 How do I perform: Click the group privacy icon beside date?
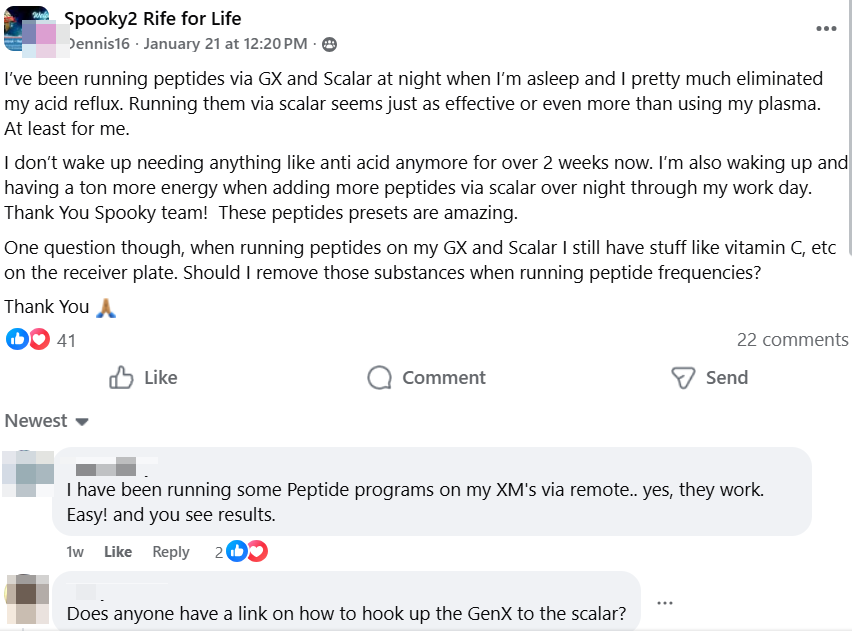pyautogui.click(x=329, y=44)
